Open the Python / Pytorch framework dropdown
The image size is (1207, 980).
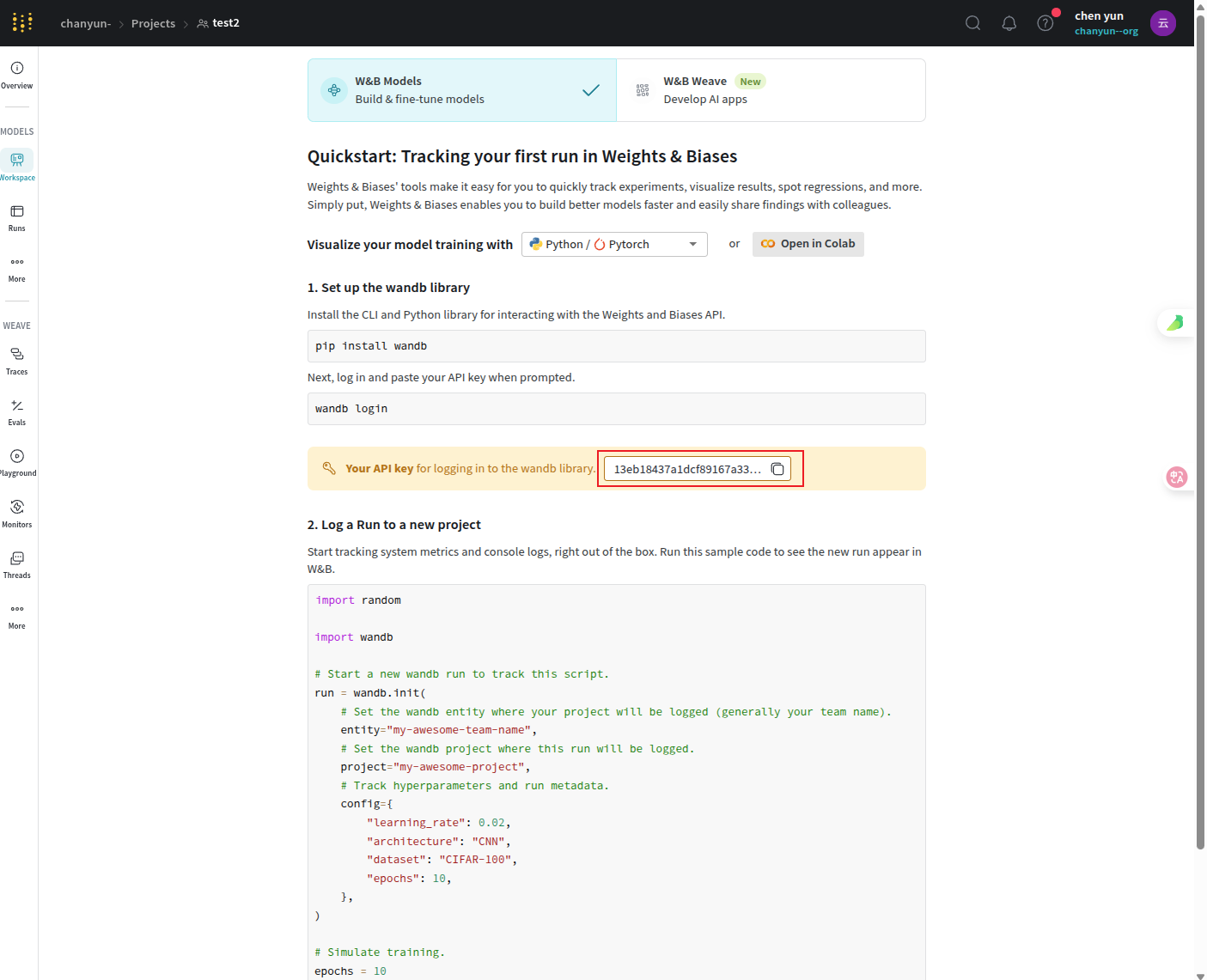614,244
